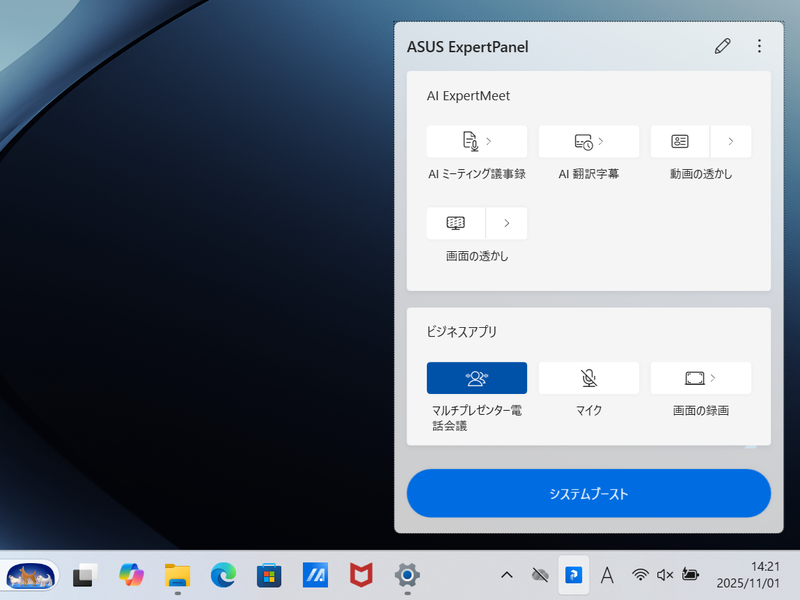Select the AI 翻訳字幕 feature

(581, 141)
